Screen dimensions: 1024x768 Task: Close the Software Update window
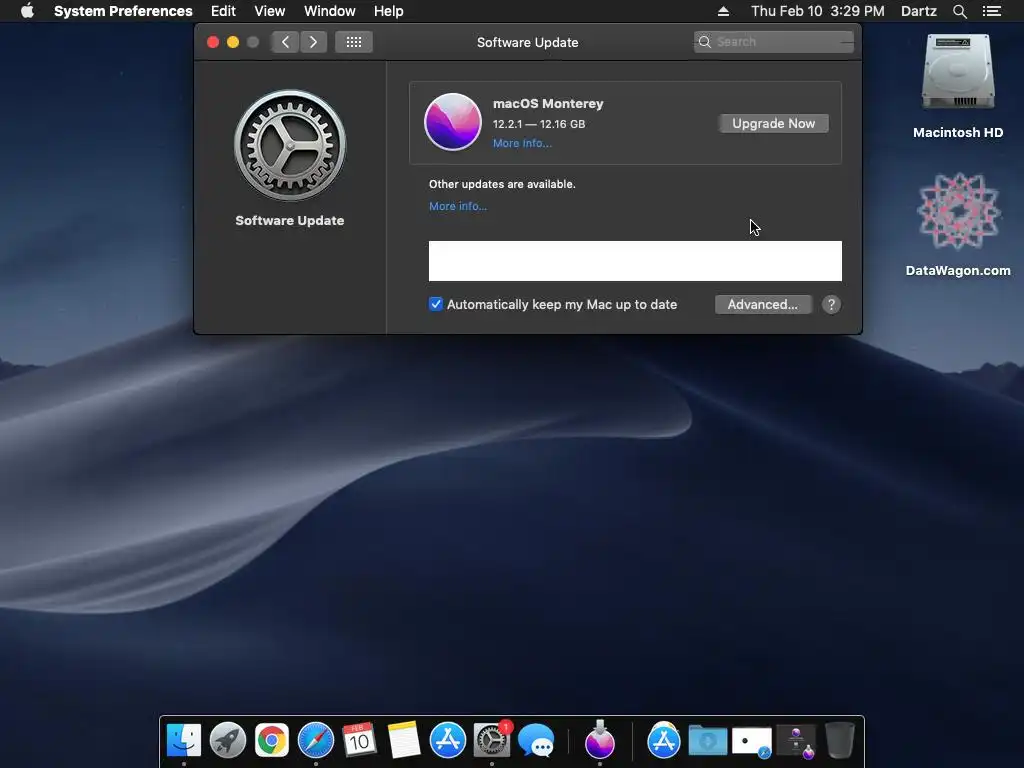(213, 42)
